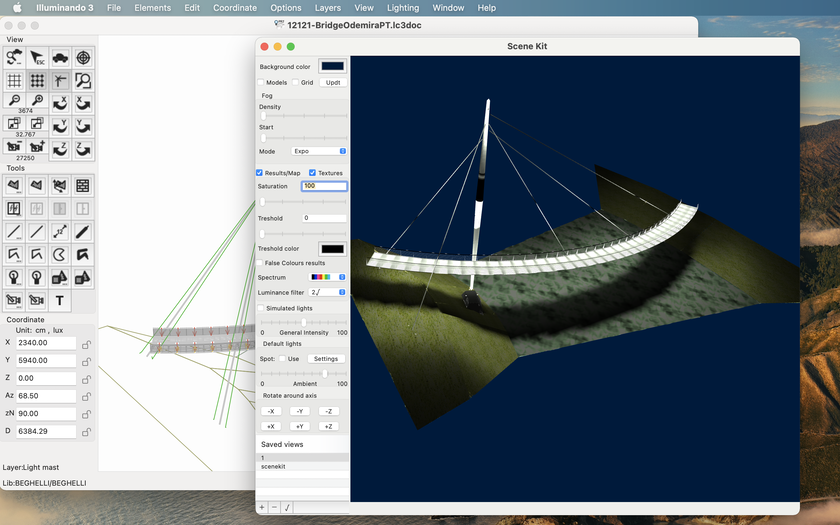Click the car view icon
Image resolution: width=840 pixels, height=525 pixels.
60,58
